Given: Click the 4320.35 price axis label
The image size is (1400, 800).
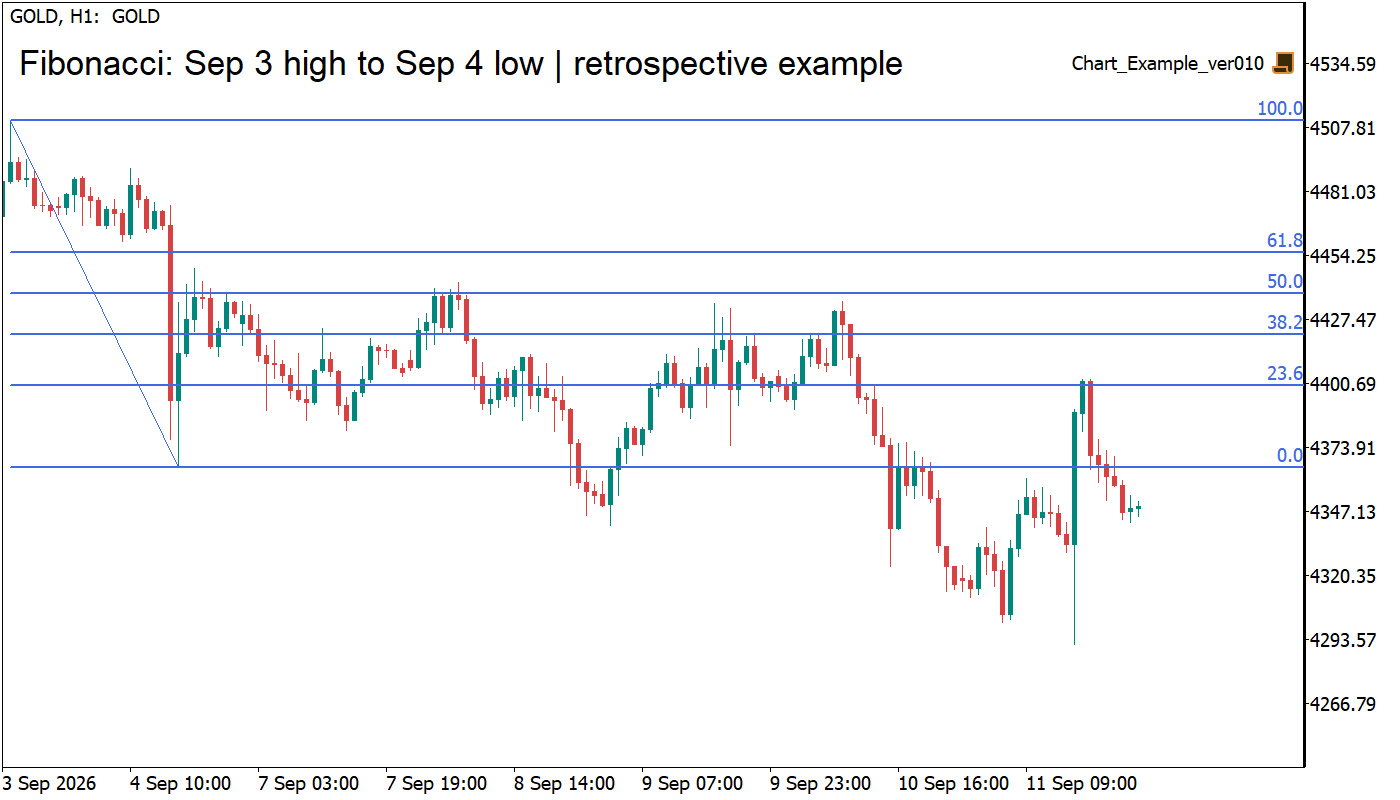Looking at the screenshot, I should (1344, 576).
